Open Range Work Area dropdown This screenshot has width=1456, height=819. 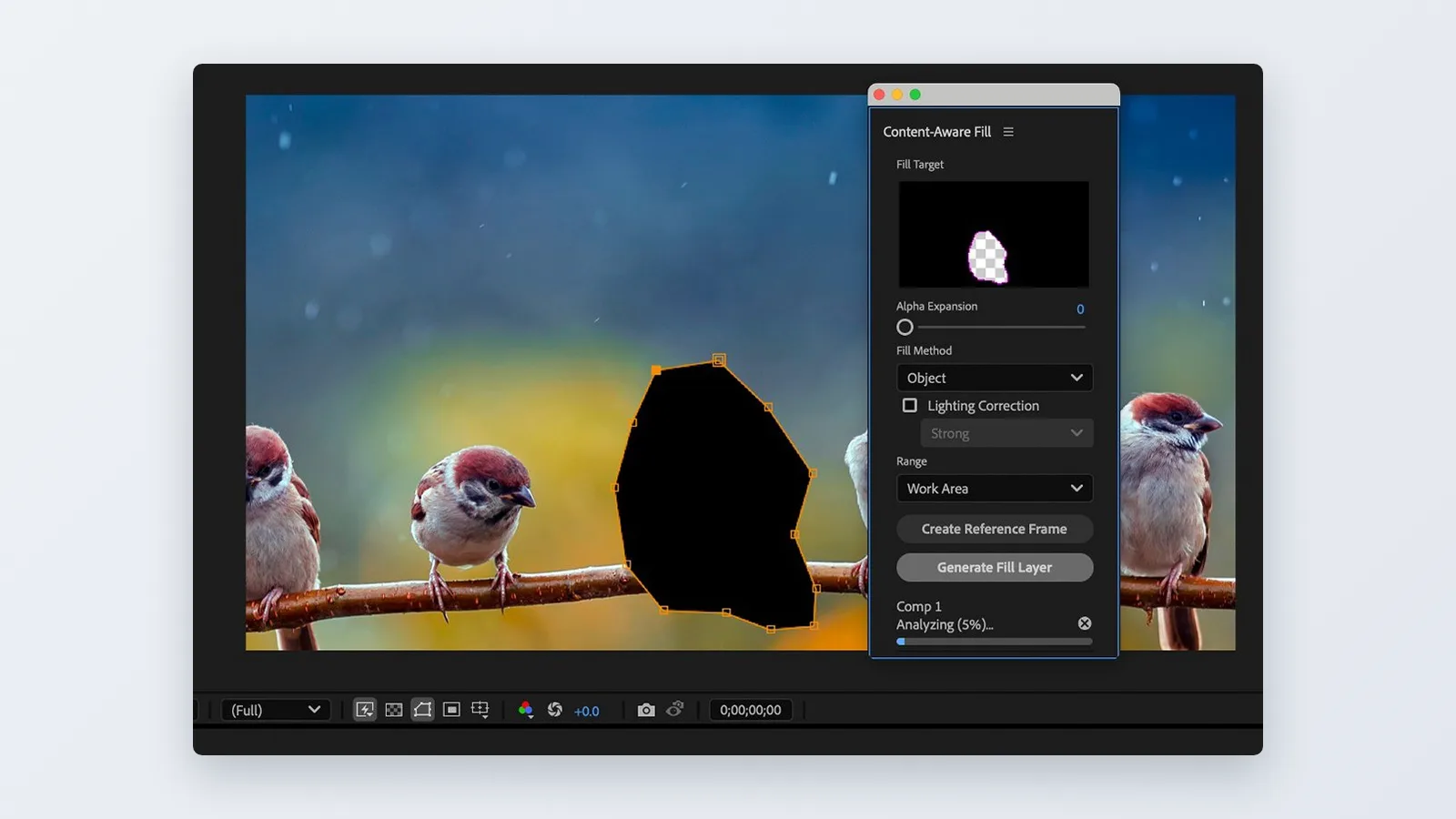click(x=995, y=488)
